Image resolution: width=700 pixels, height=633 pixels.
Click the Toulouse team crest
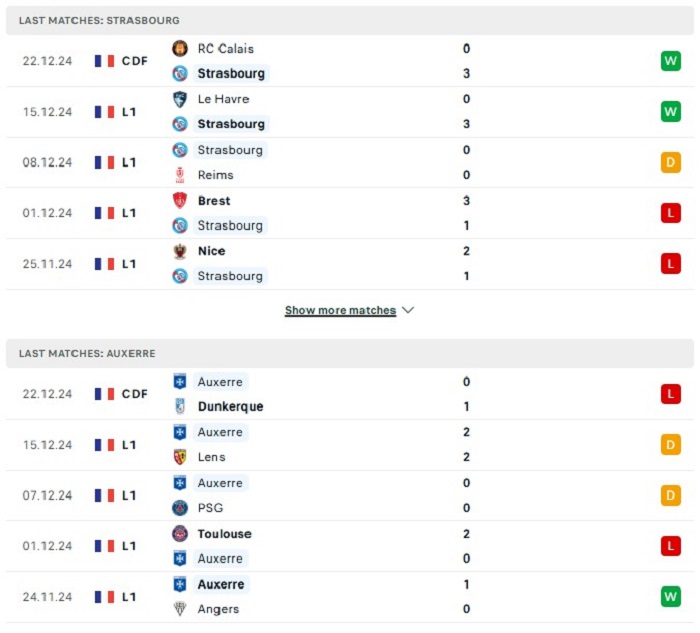(x=180, y=533)
